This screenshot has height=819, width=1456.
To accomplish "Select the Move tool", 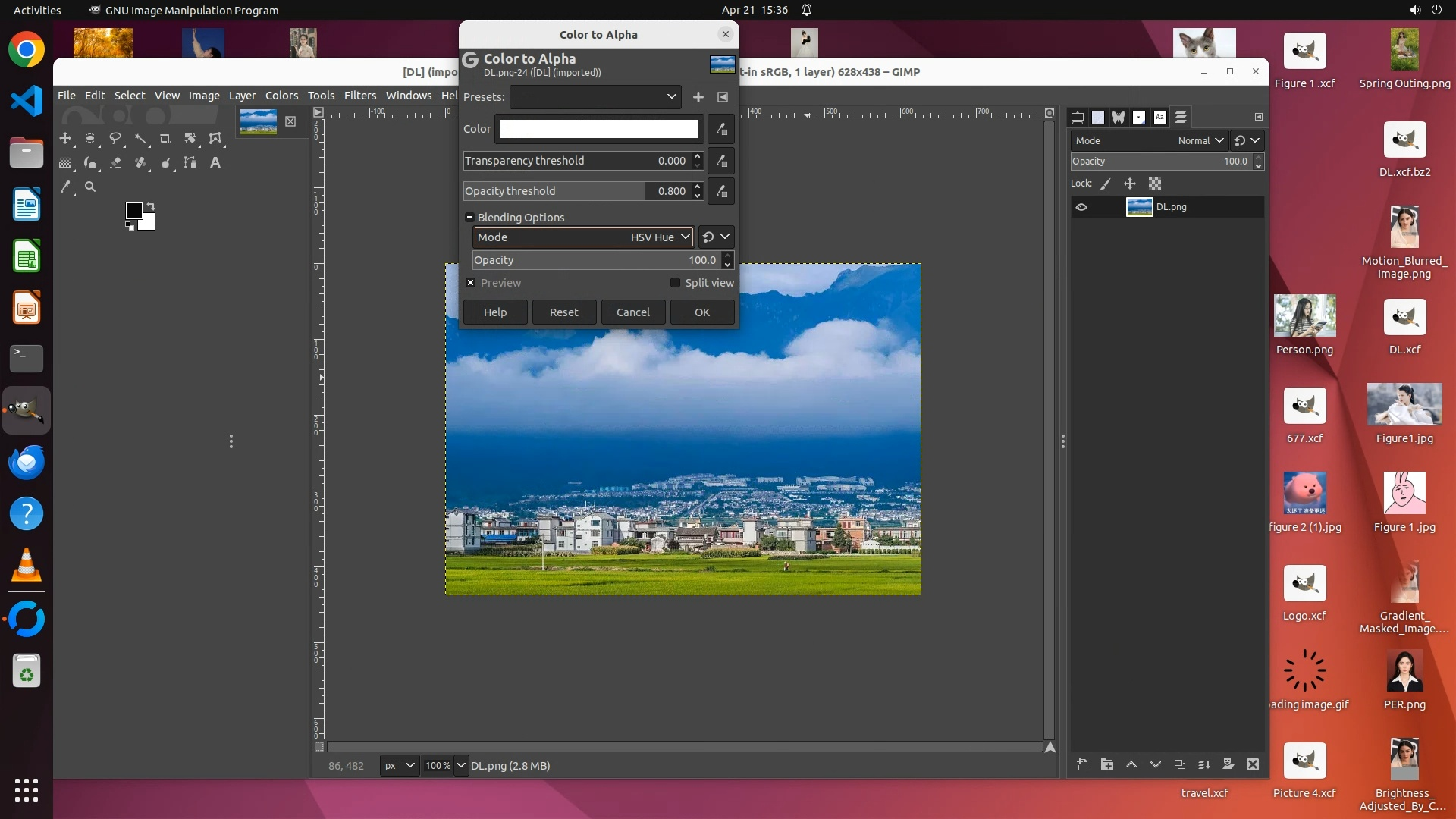I will pos(65,139).
